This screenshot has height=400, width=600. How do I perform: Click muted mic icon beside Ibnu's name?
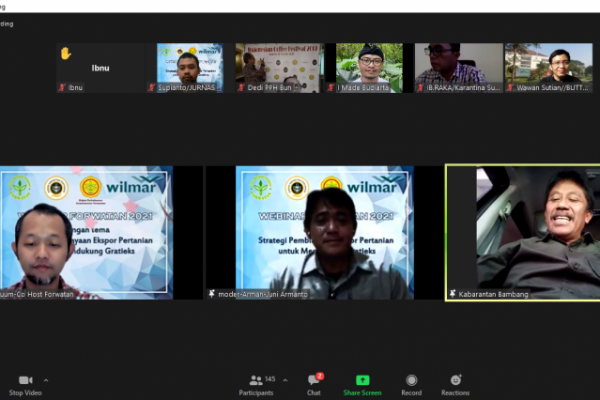[62, 88]
